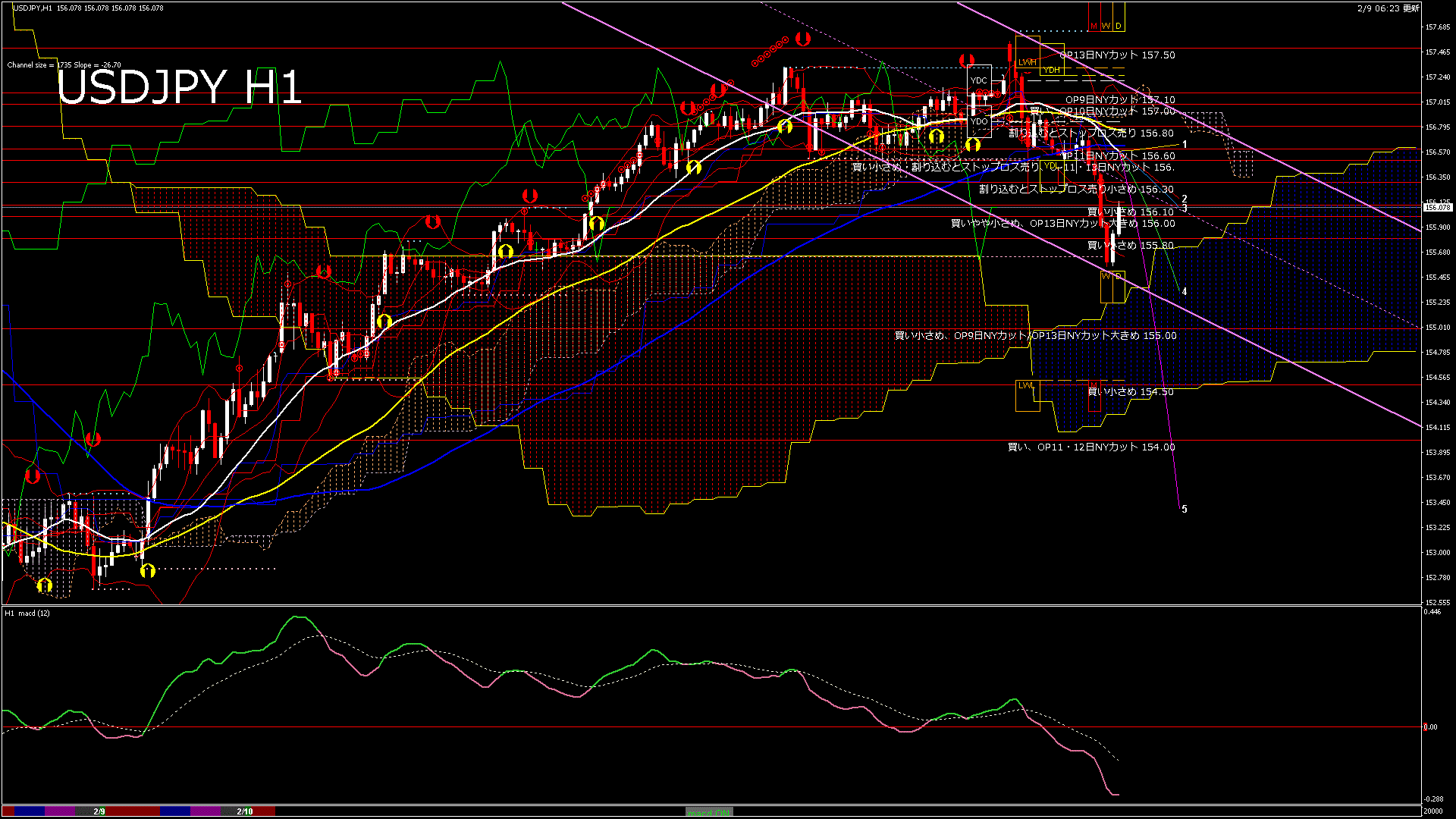Screen dimensions: 1456x819
Task: Click the current price tag 156.078
Action: [1437, 207]
